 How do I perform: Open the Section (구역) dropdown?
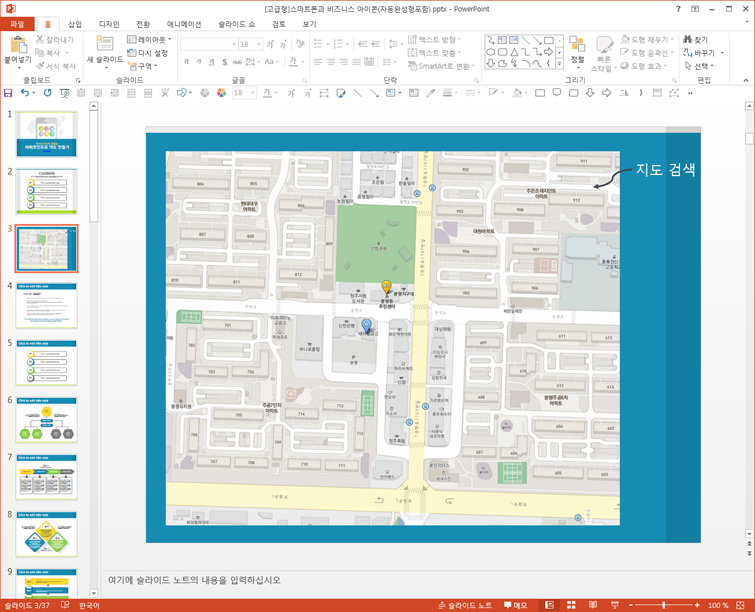point(143,66)
